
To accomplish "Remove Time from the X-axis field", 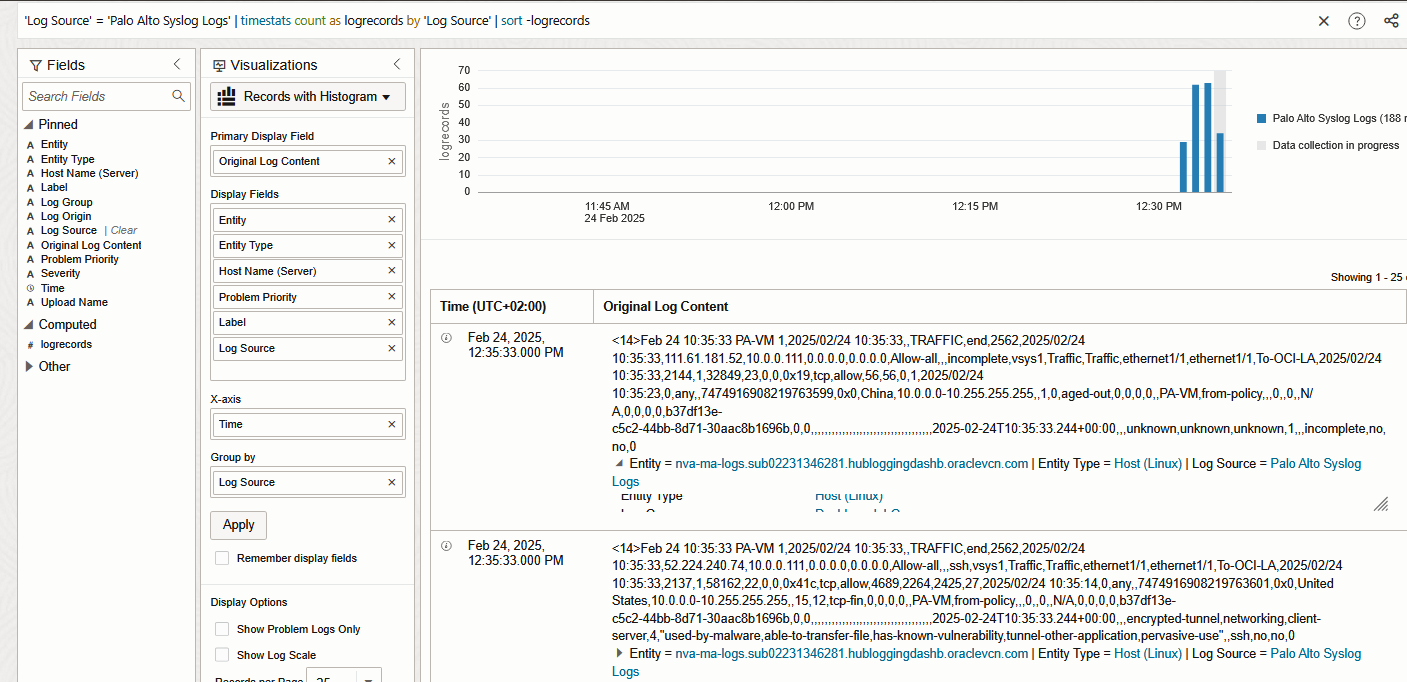I will (393, 424).
